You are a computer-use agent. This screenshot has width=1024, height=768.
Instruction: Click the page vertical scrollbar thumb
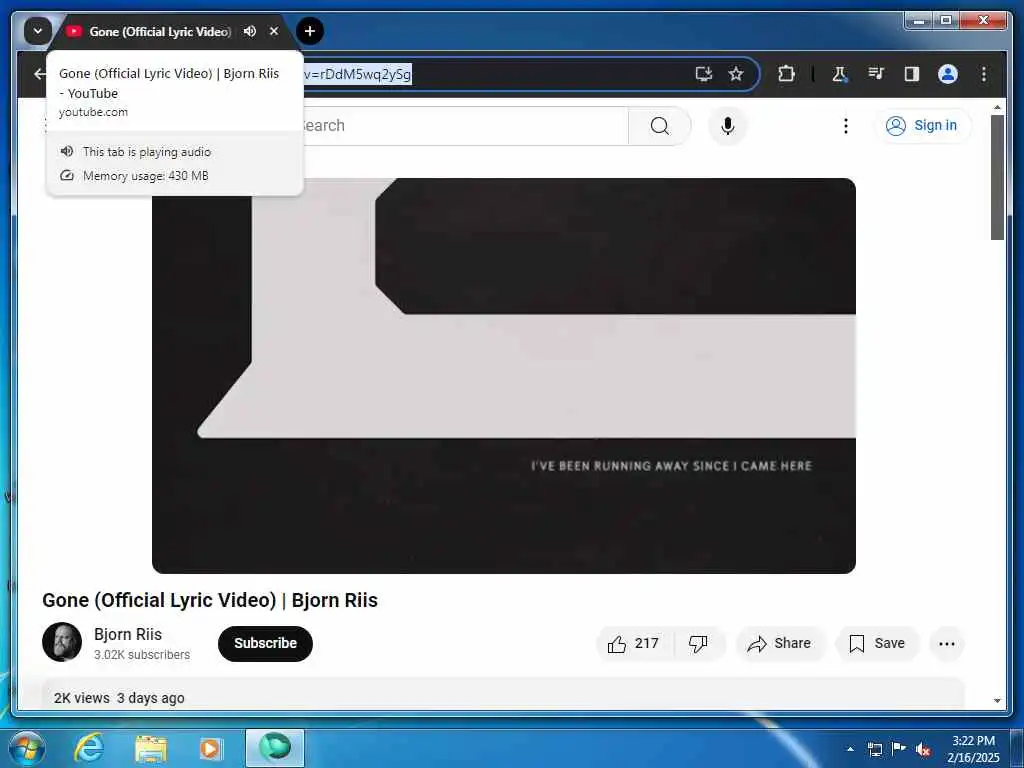point(997,177)
